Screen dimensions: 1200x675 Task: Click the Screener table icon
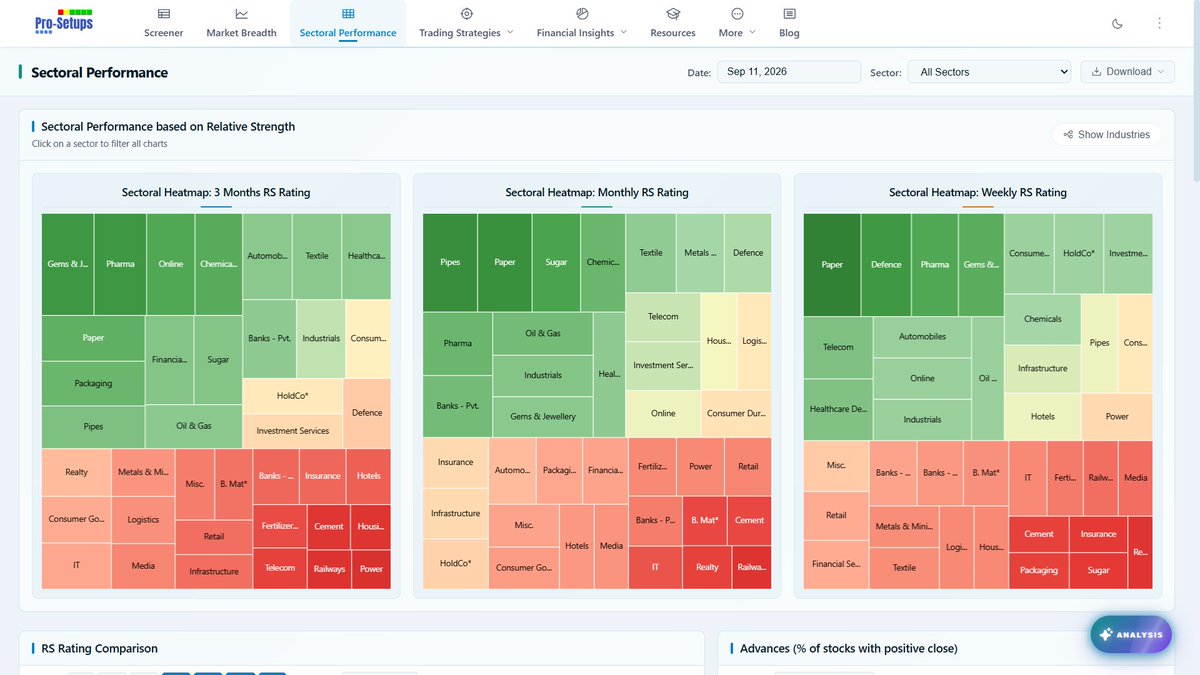[x=164, y=14]
